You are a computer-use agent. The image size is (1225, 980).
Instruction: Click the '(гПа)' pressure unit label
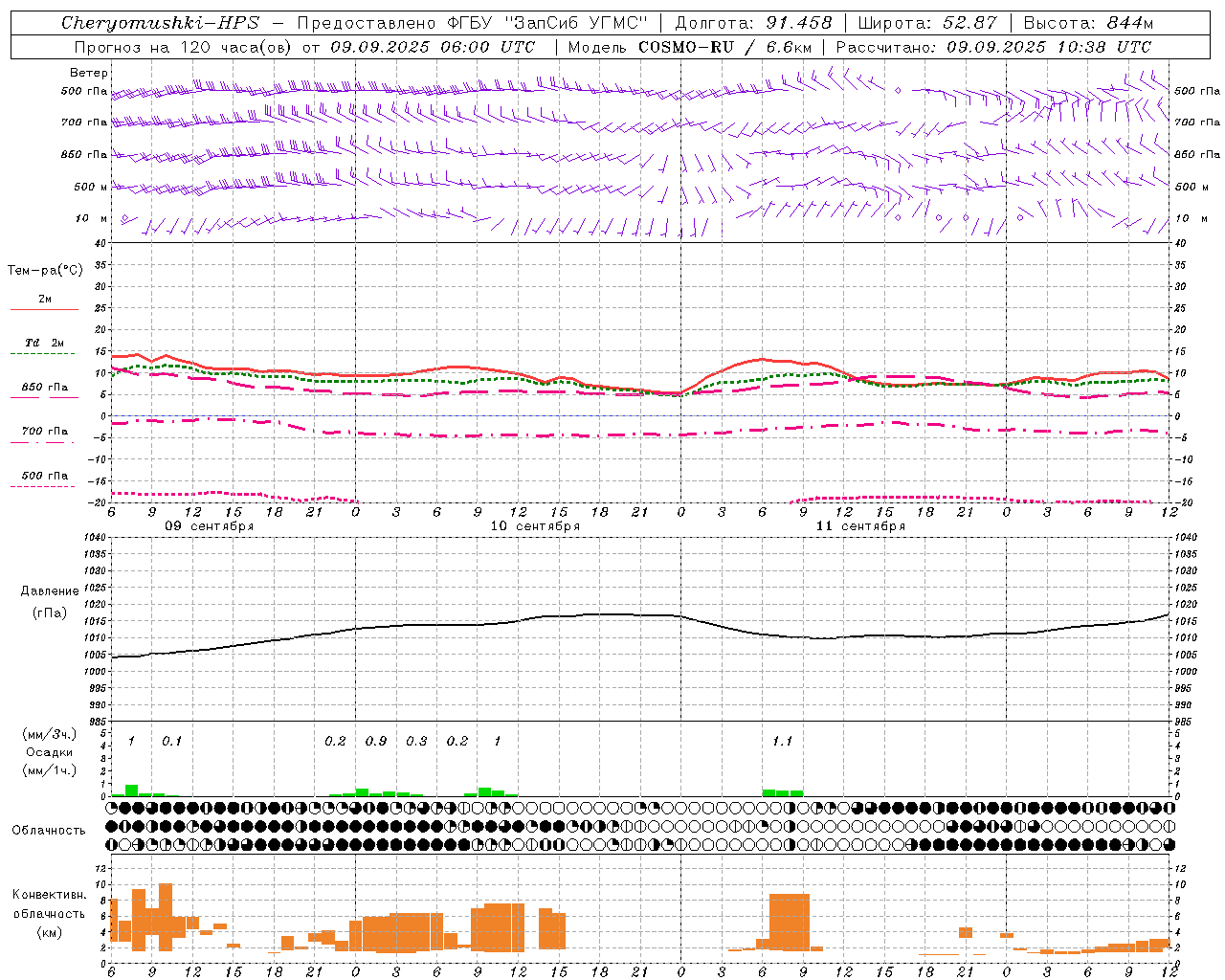coord(50,613)
